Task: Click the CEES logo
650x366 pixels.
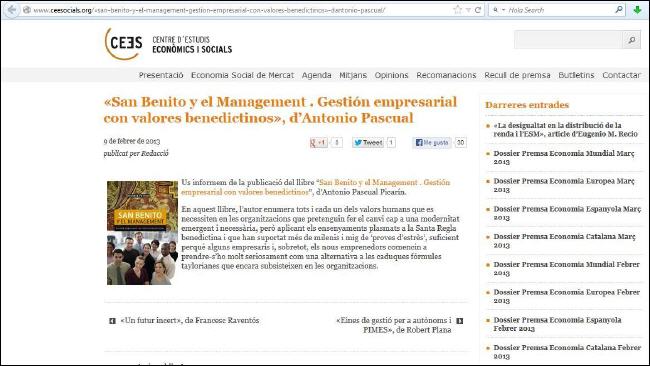Action: pyautogui.click(x=168, y=44)
